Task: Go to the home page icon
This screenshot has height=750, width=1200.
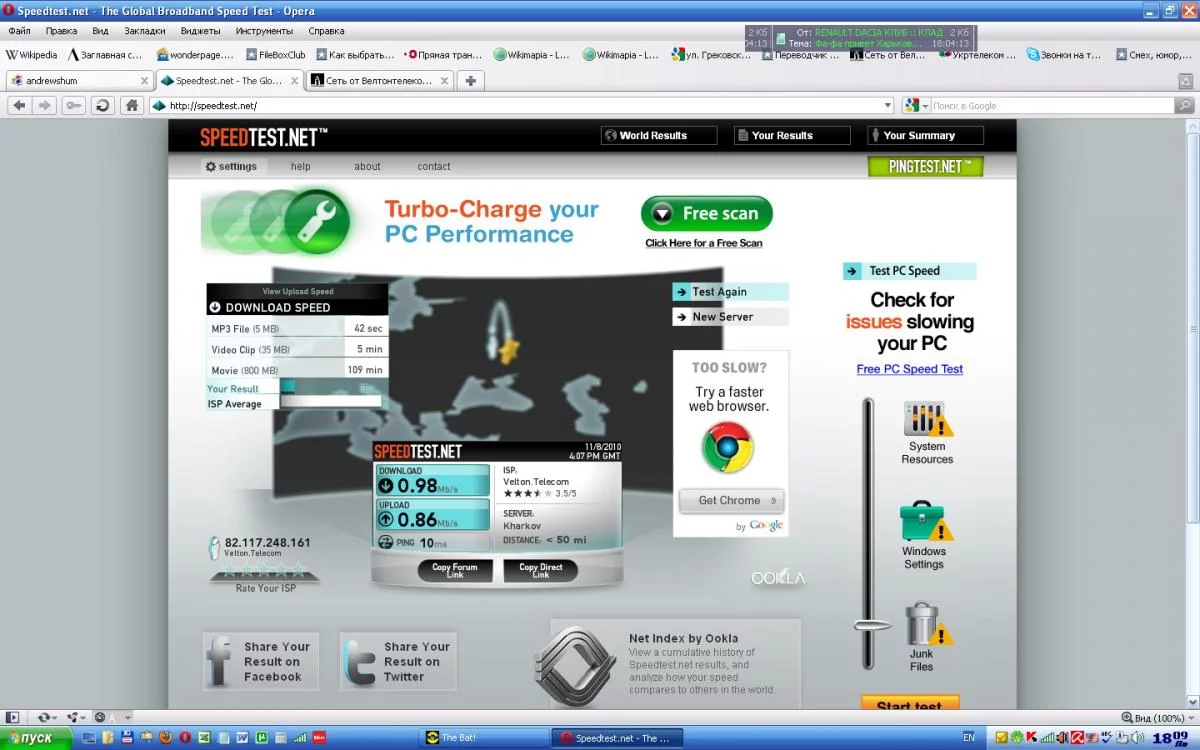Action: point(131,105)
